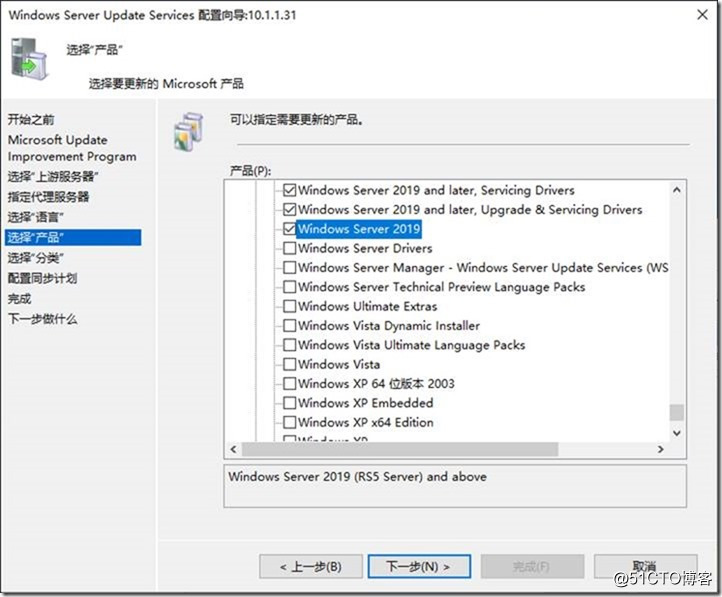The height and width of the screenshot is (597, 722).
Task: Go to the 完成 step
Action: (19, 299)
